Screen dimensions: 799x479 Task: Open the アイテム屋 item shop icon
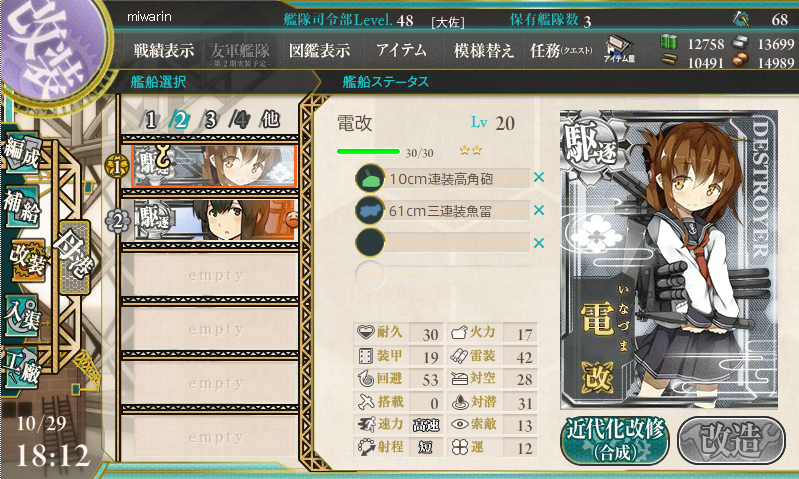pyautogui.click(x=619, y=49)
